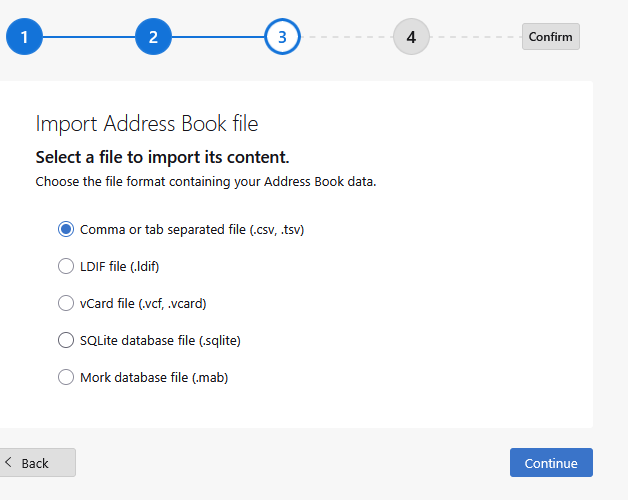Click the 'vCard file (.vcf, .vcard)' label text
This screenshot has width=628, height=500.
coord(143,303)
